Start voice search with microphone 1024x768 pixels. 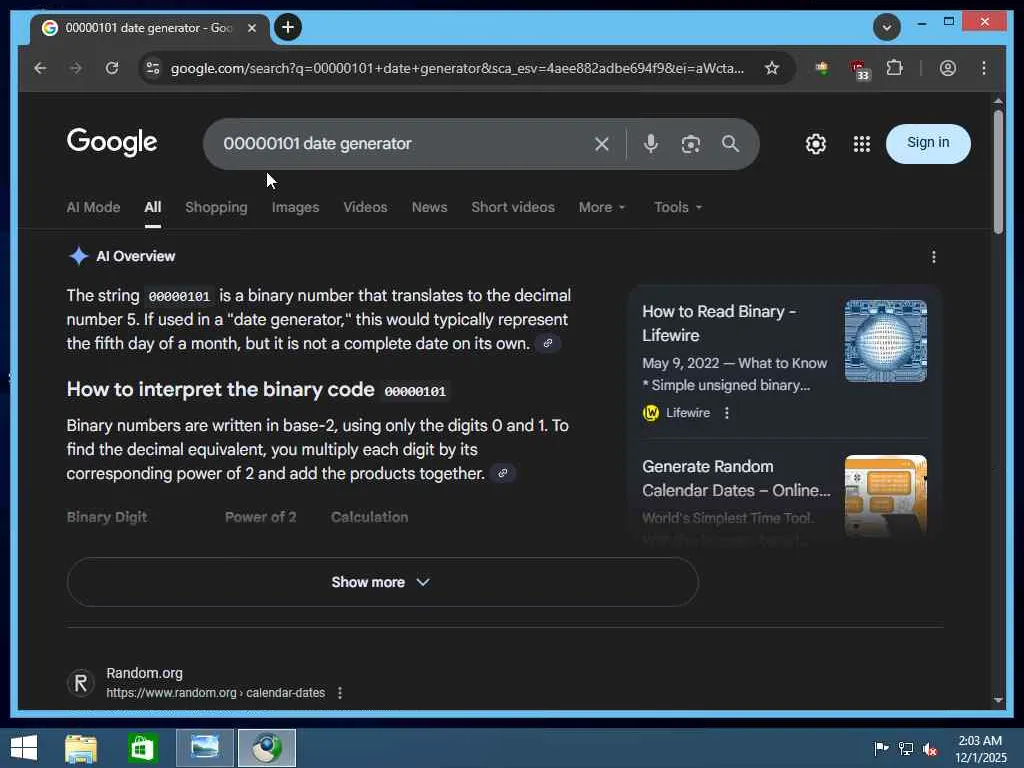click(650, 144)
